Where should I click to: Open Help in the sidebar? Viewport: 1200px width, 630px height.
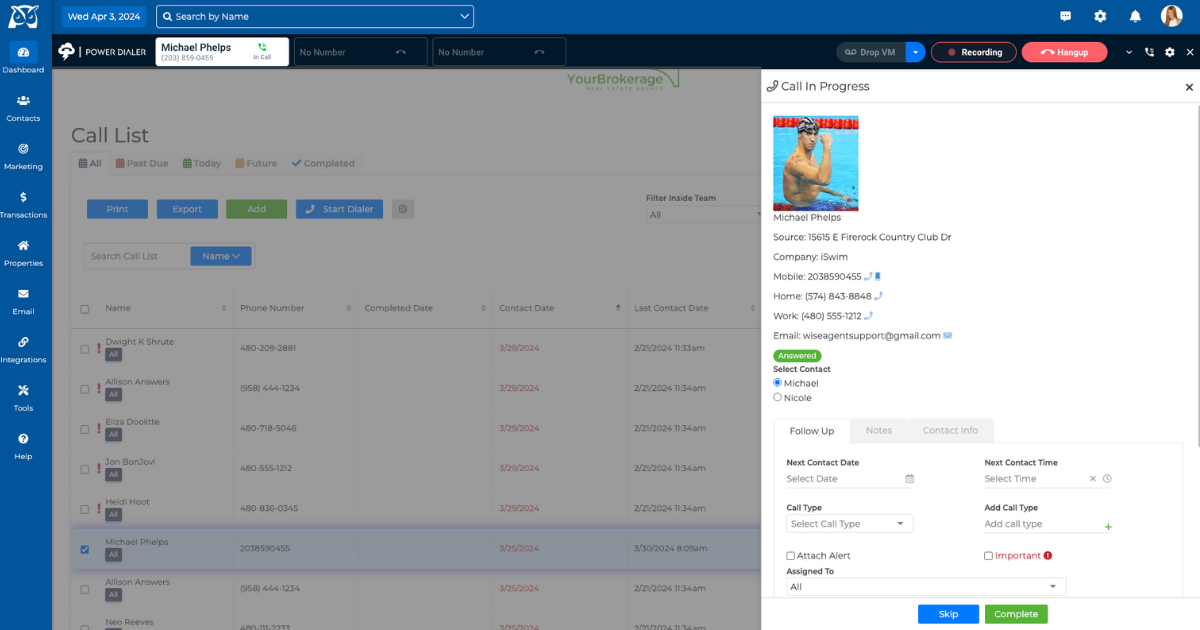(23, 445)
